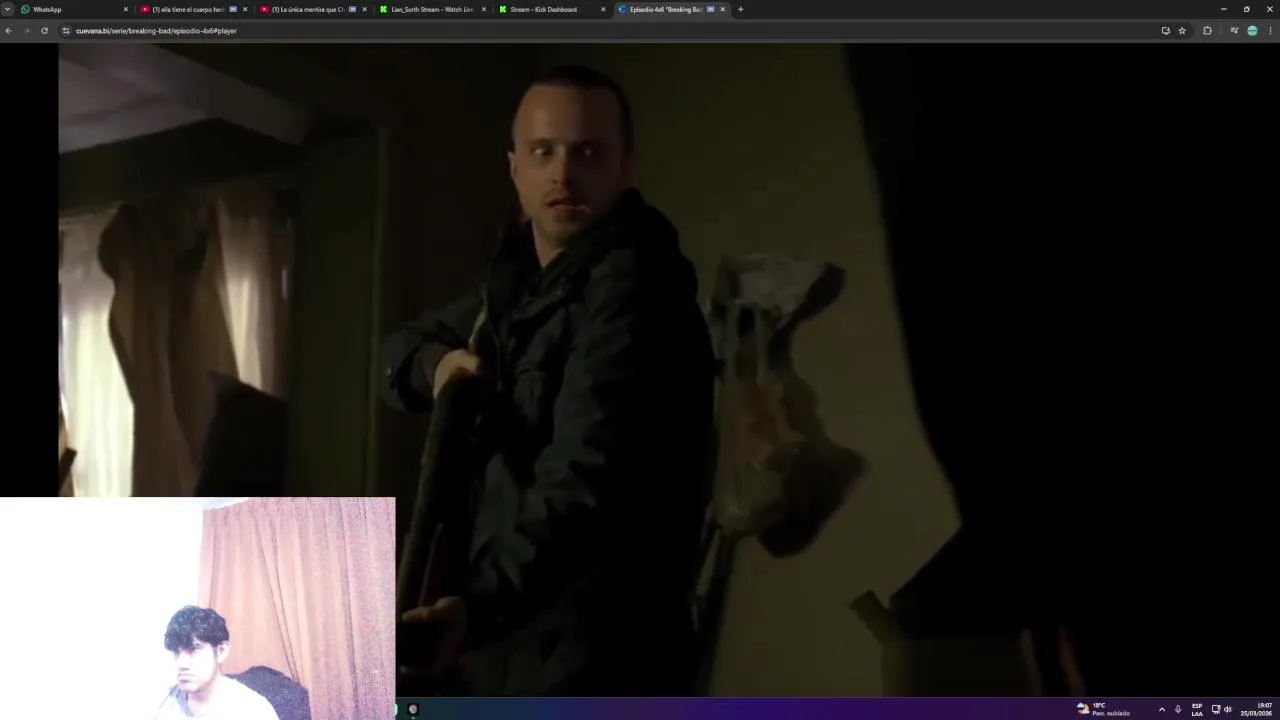Open the Chrome profile avatar
Viewport: 1280px width, 720px height.
point(1252,31)
